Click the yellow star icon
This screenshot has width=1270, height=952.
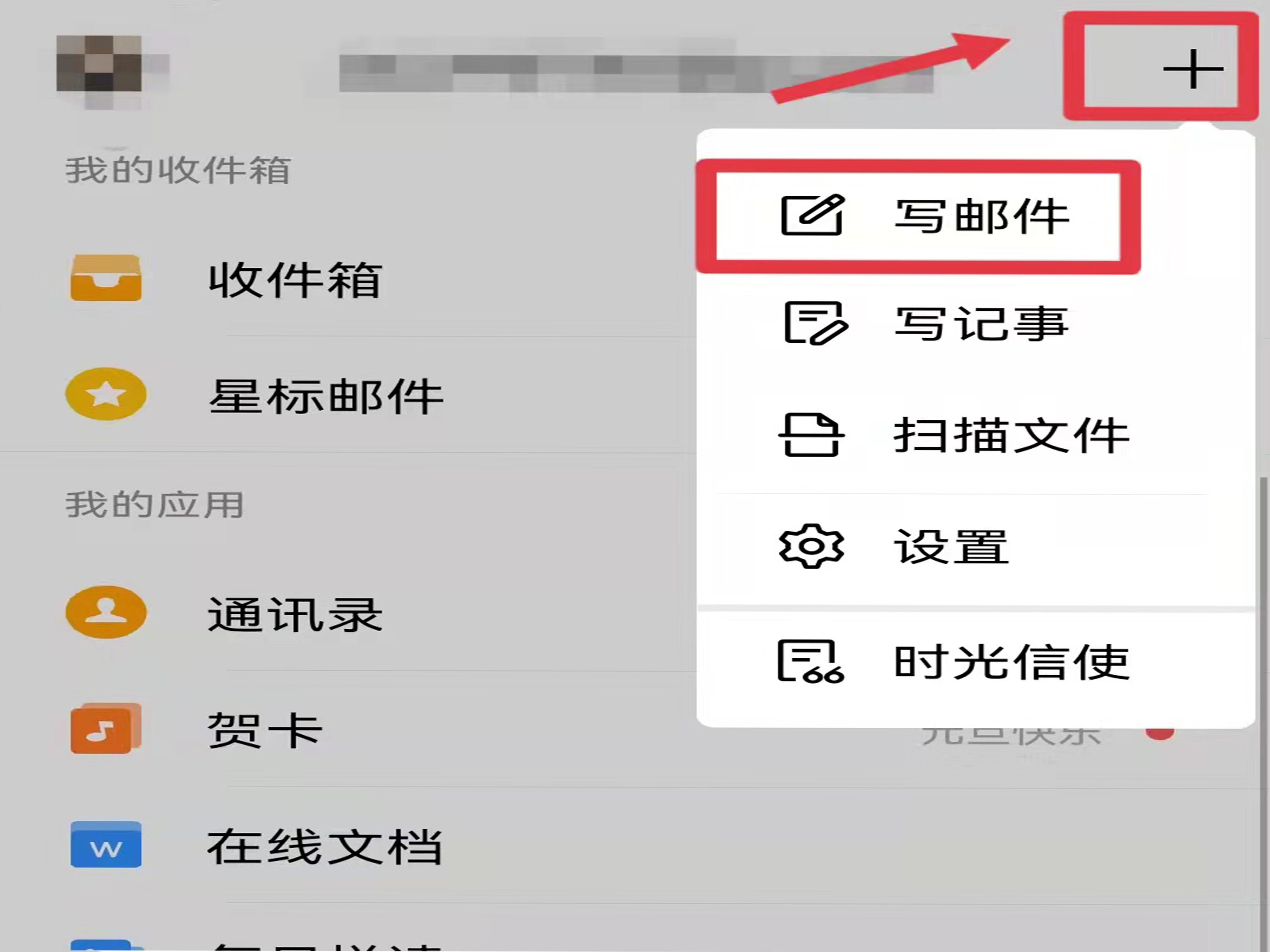coord(106,394)
